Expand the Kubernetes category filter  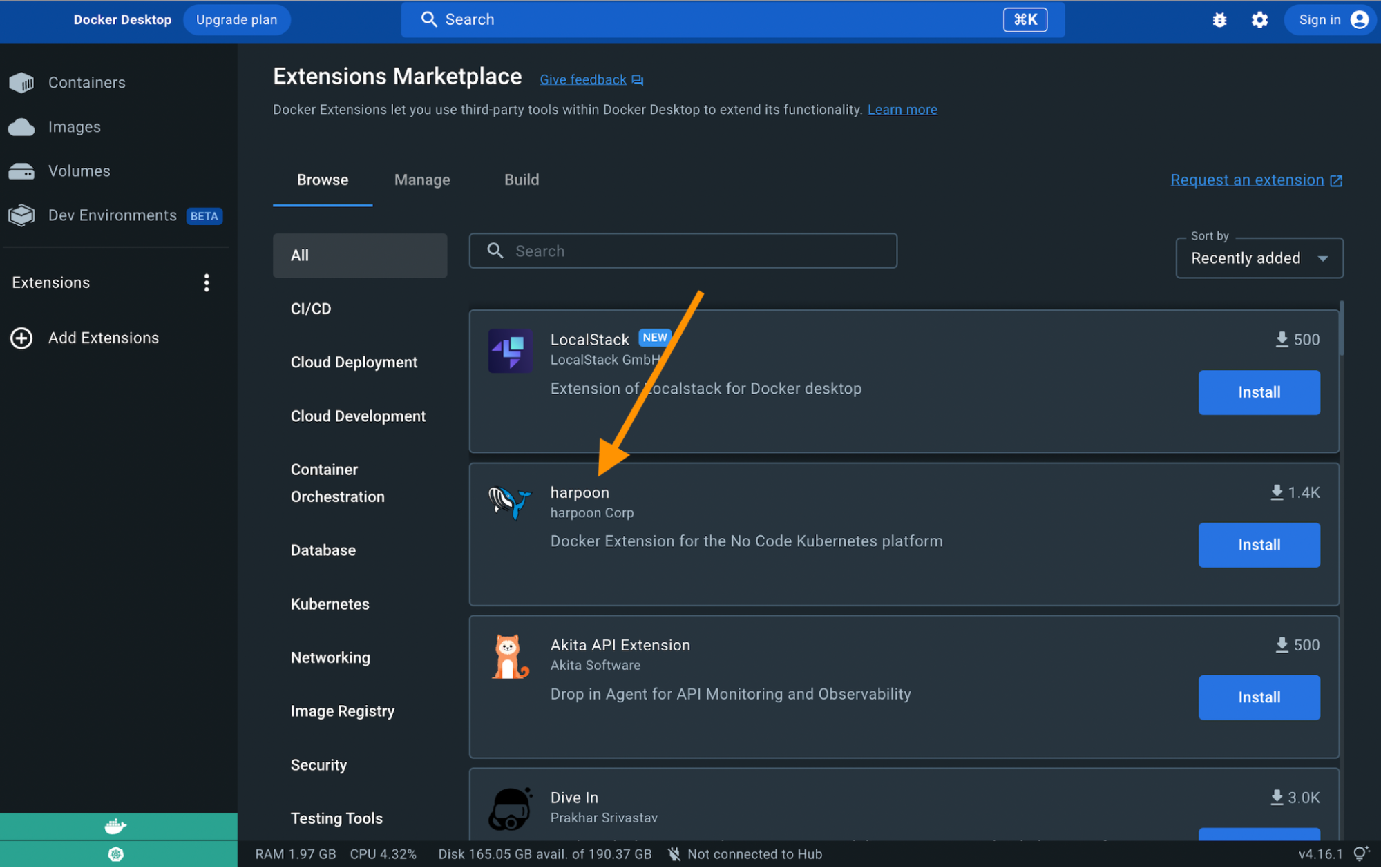click(330, 603)
